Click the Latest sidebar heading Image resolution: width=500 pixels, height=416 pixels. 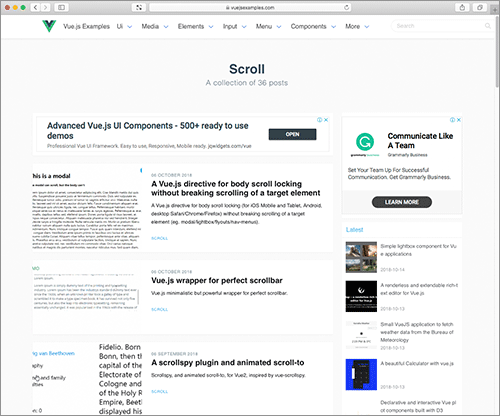pyautogui.click(x=354, y=230)
